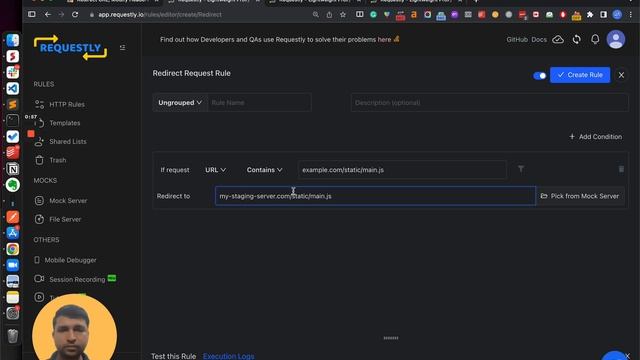Click the refresh sync arrows icon
The image size is (640, 360).
(x=576, y=40)
